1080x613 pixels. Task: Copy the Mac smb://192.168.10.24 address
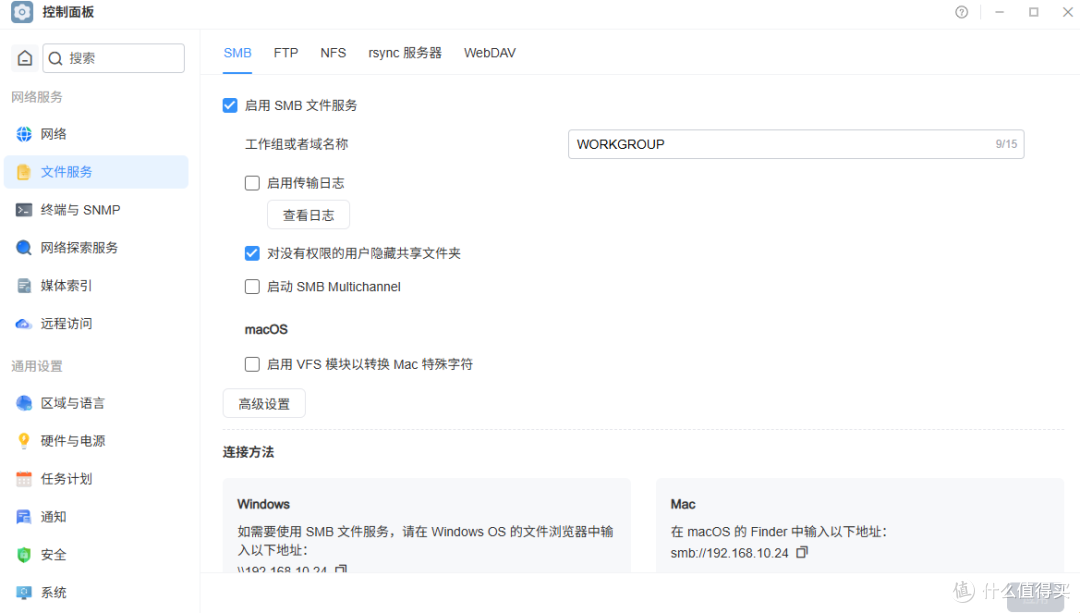(x=802, y=552)
